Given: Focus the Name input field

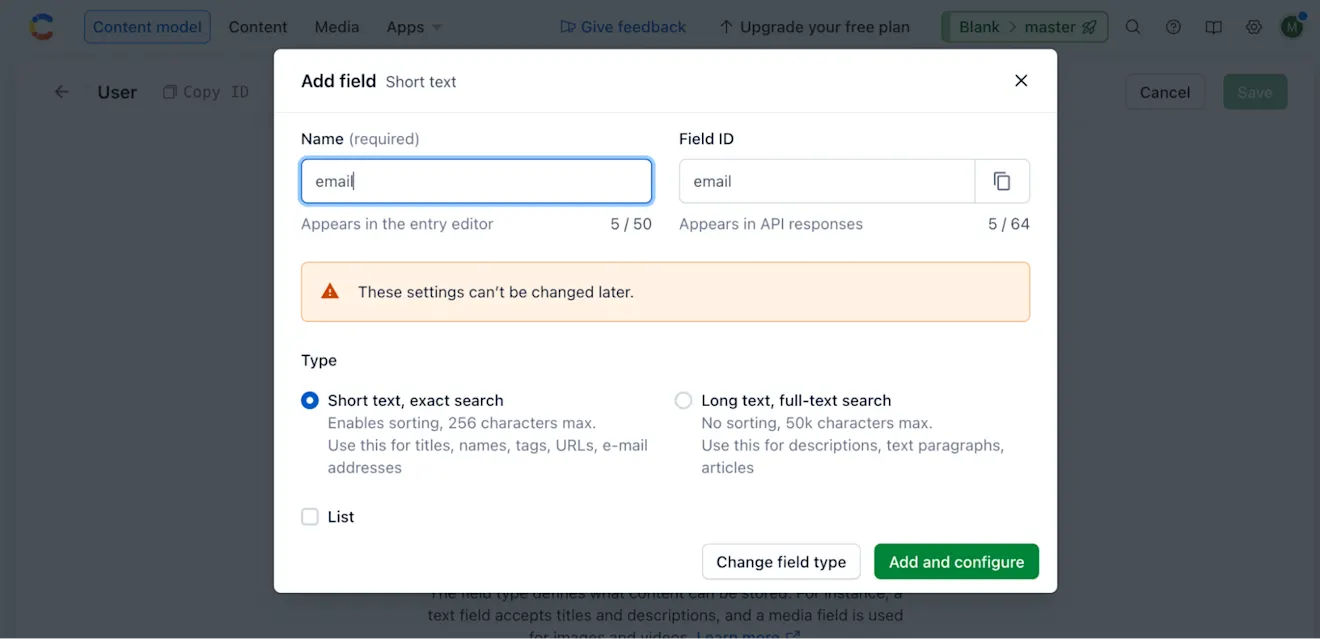Looking at the screenshot, I should click(x=476, y=181).
